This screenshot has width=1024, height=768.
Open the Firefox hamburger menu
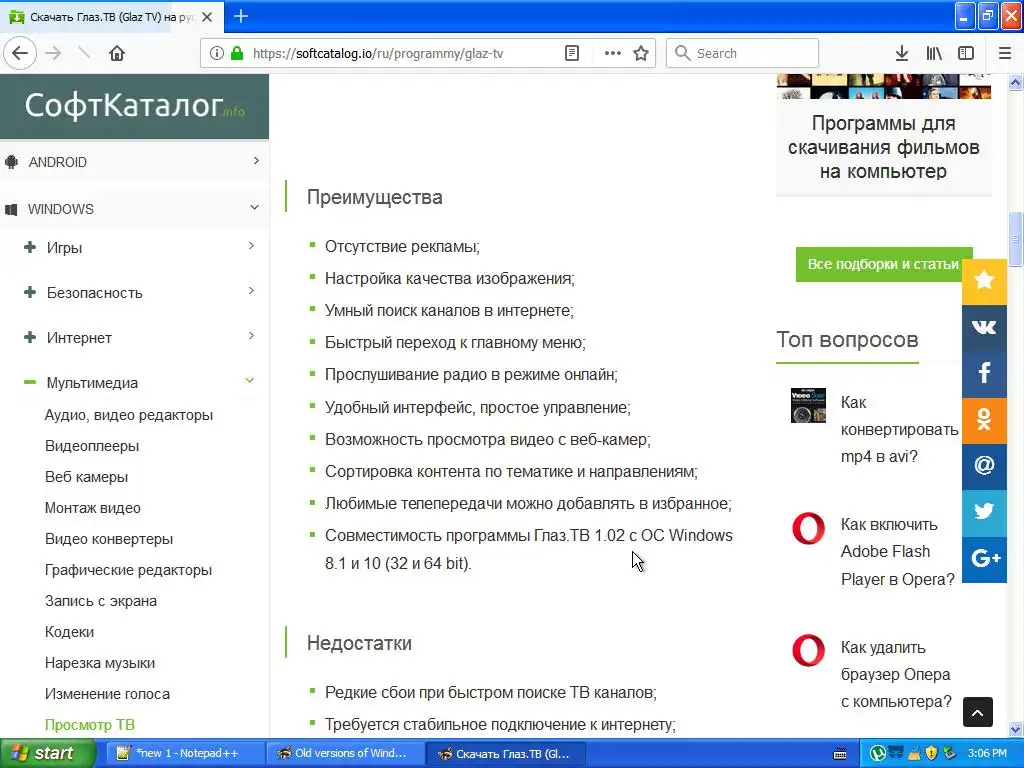click(1004, 53)
